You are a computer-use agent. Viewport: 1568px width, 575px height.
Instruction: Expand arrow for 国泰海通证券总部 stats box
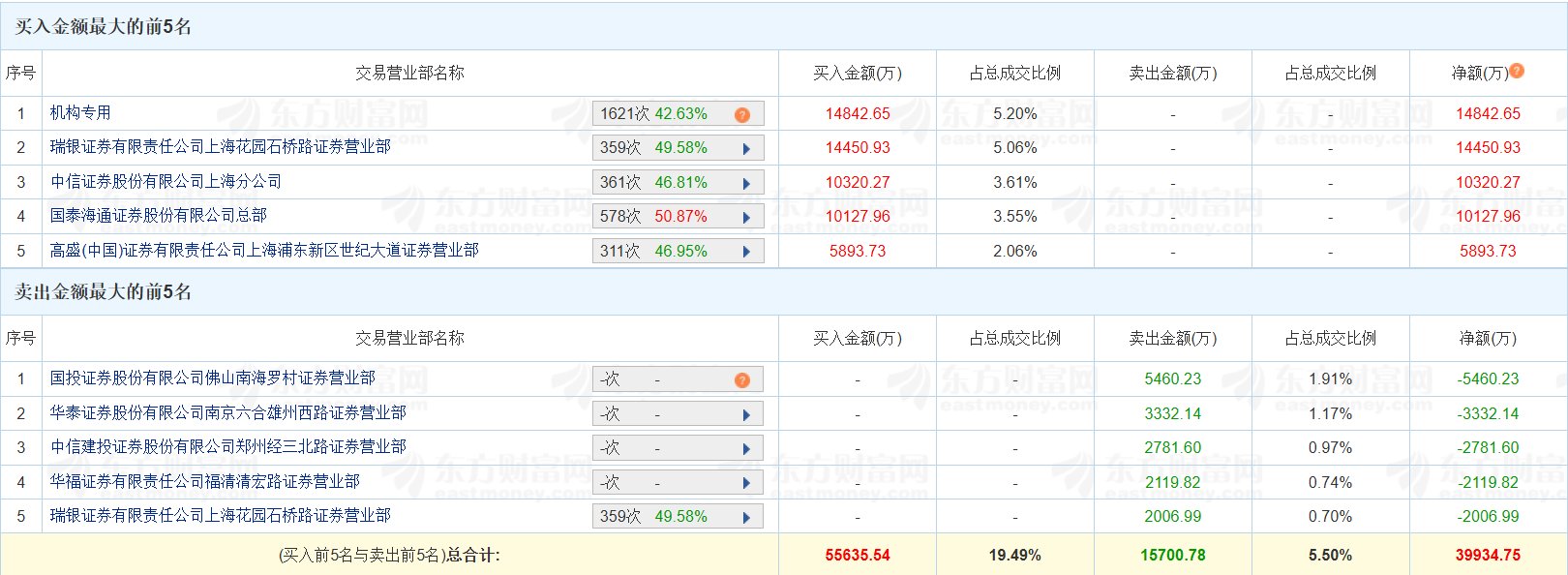(746, 218)
